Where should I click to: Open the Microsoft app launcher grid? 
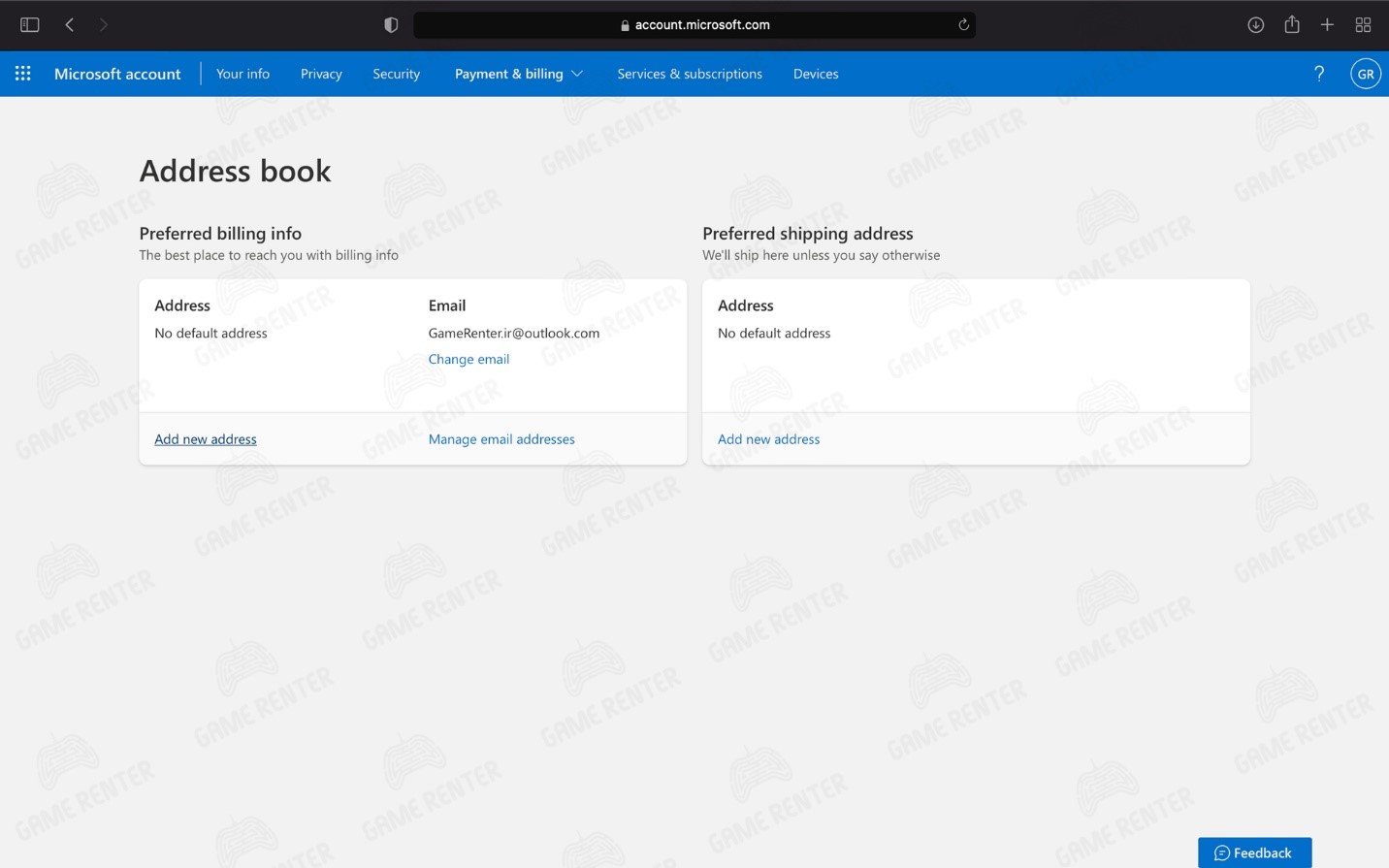[x=23, y=74]
